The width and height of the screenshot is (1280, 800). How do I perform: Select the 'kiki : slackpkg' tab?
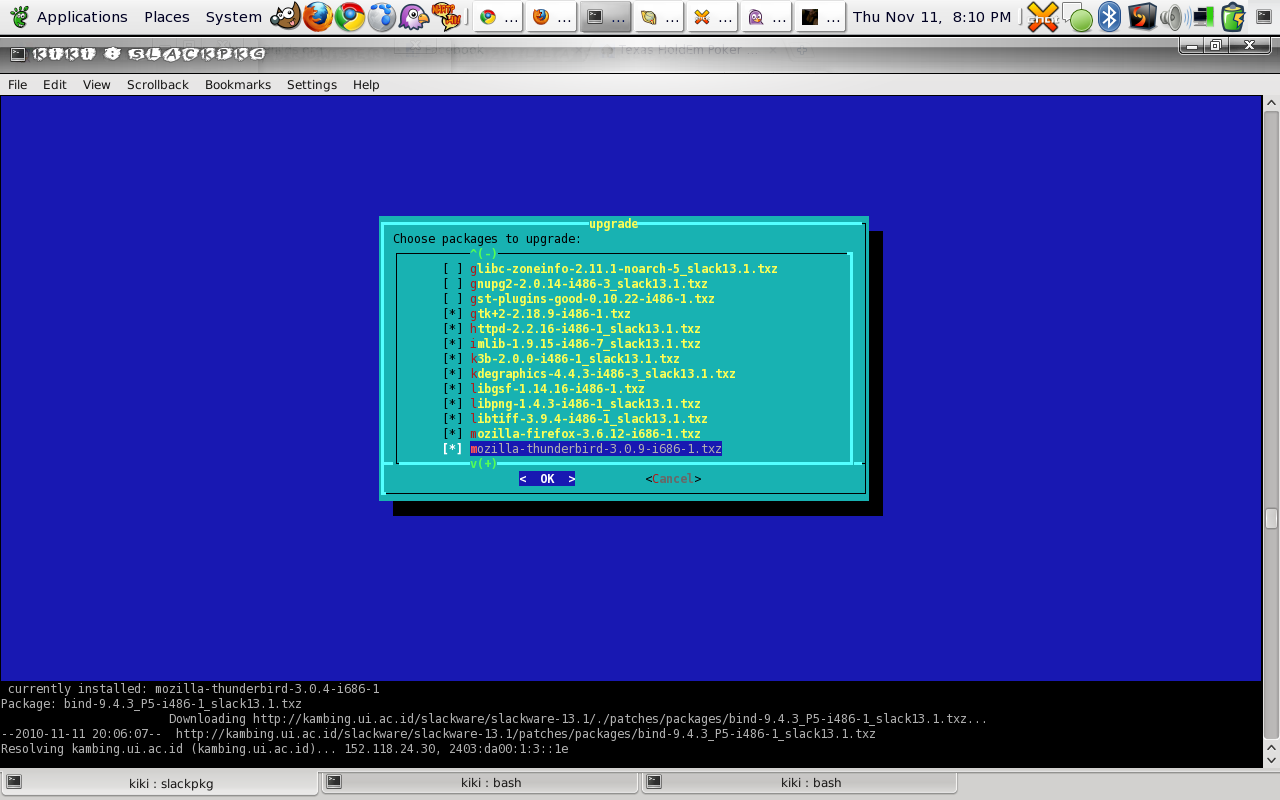pyautogui.click(x=160, y=783)
